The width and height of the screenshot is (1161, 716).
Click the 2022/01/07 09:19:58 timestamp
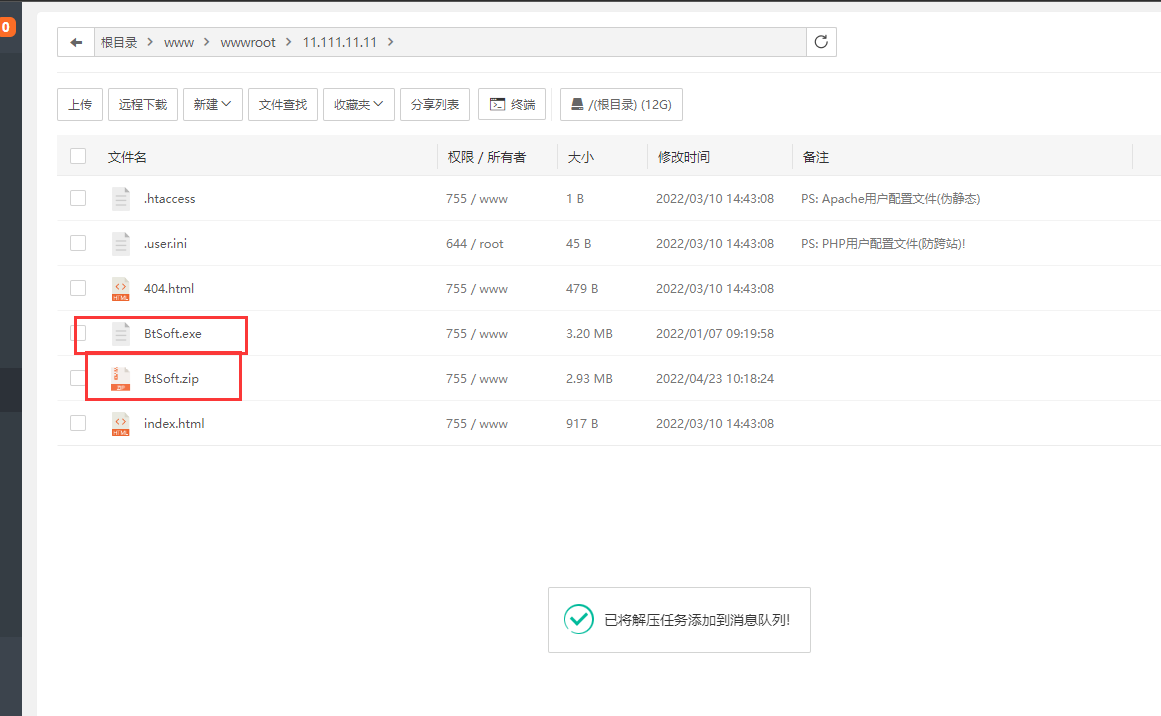(715, 334)
